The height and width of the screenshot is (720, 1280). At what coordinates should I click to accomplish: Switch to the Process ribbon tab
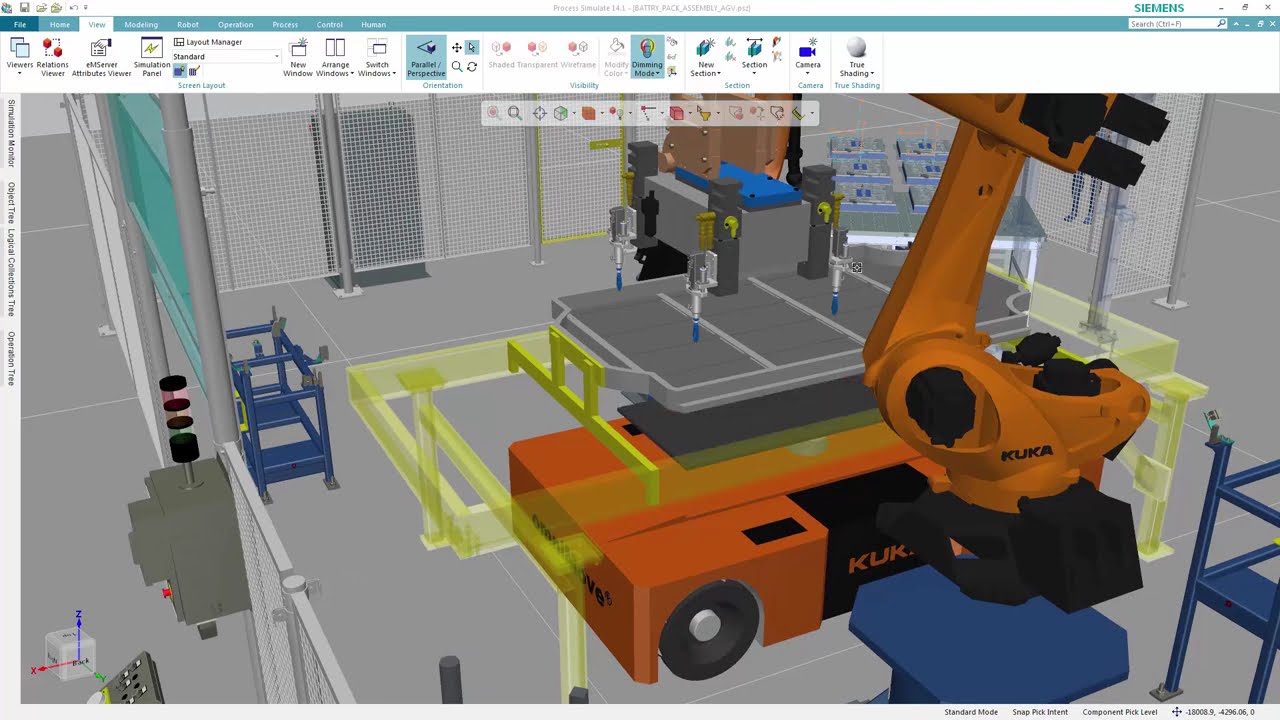pyautogui.click(x=285, y=24)
